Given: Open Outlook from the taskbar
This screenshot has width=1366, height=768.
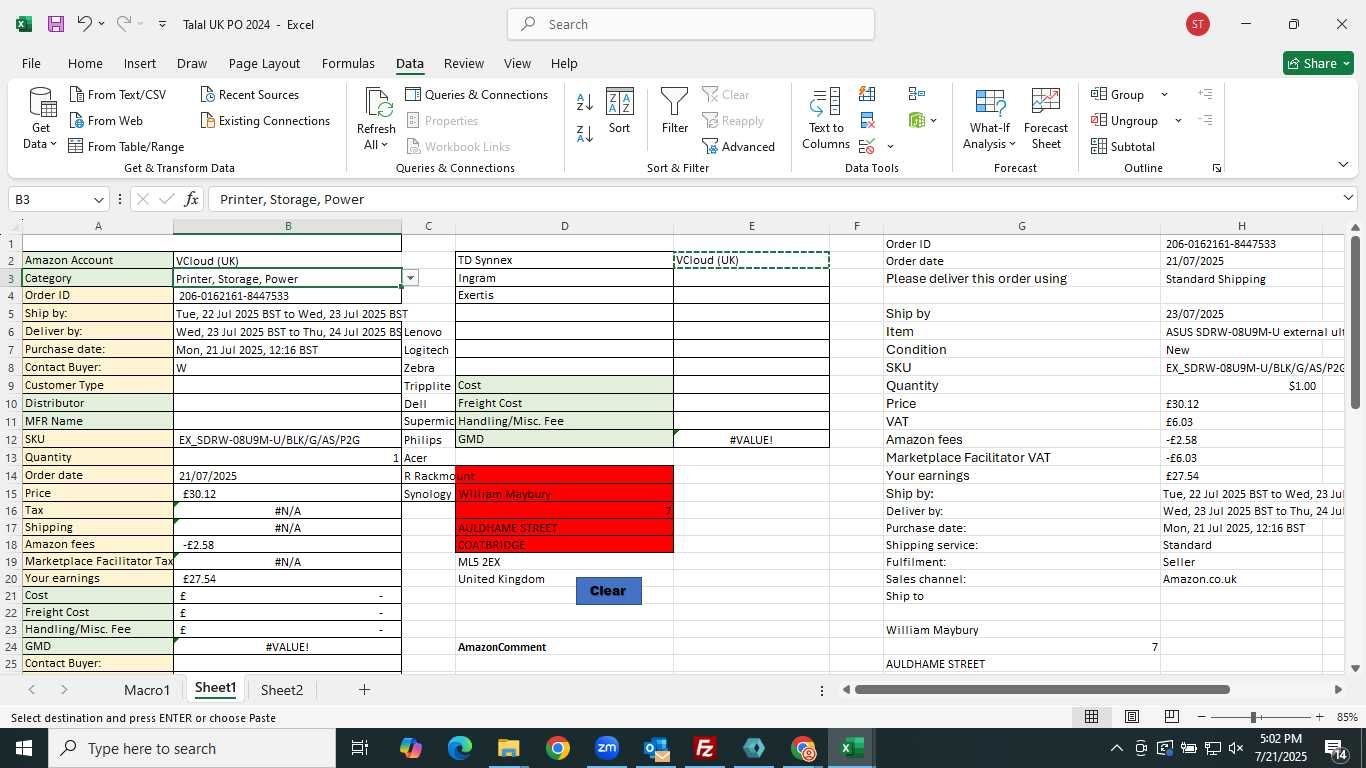Looking at the screenshot, I should (656, 748).
